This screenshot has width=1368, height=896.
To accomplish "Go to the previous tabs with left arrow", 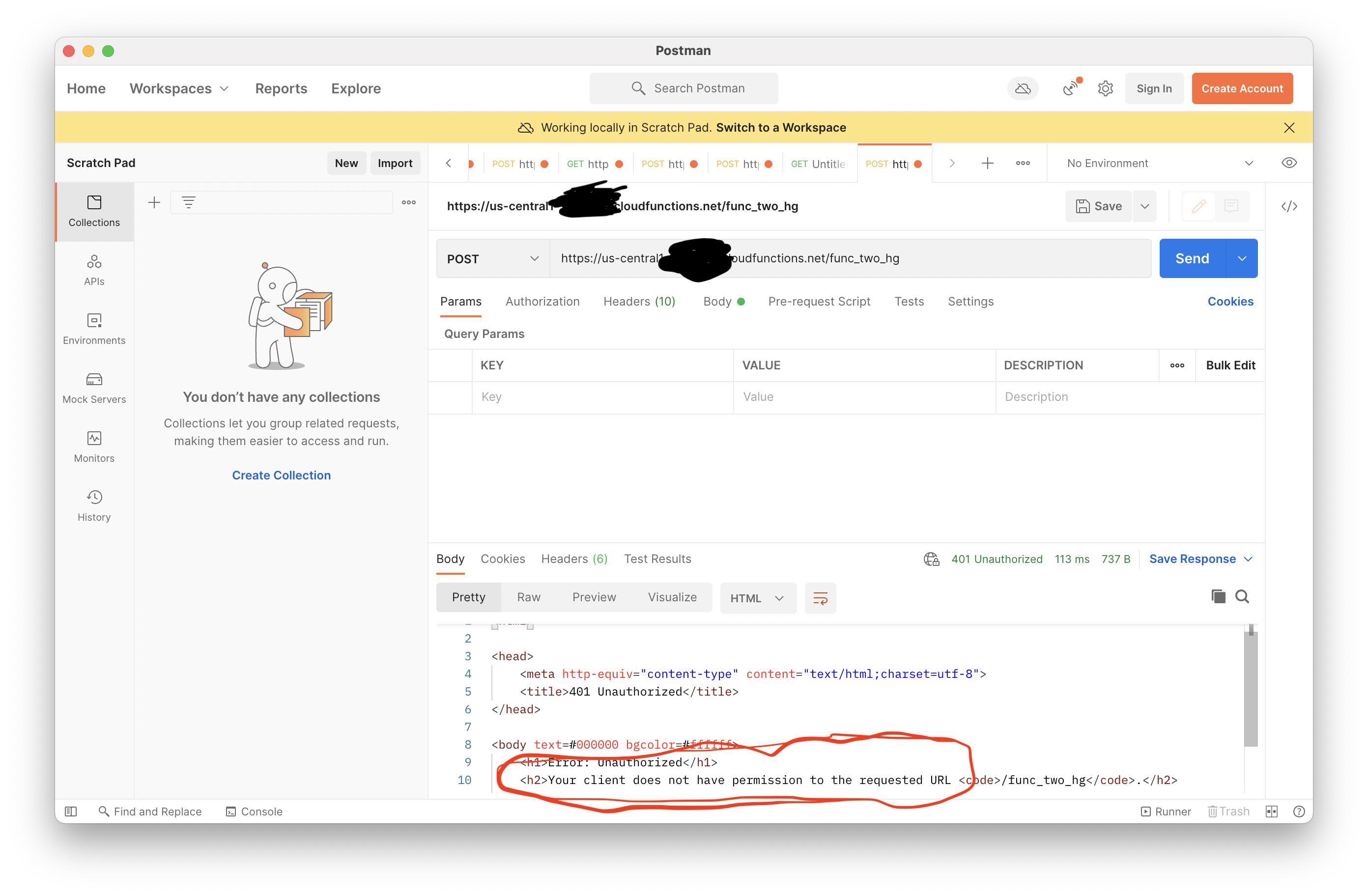I will [448, 163].
